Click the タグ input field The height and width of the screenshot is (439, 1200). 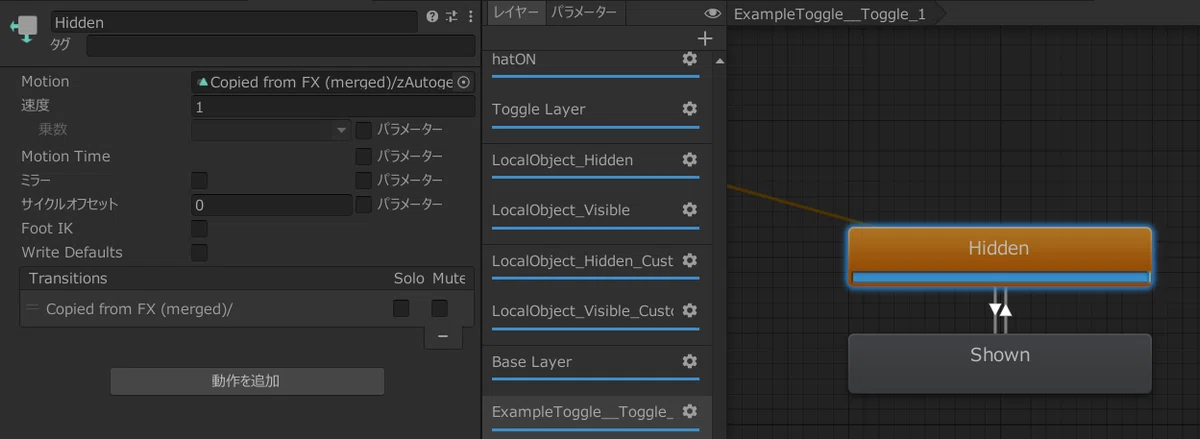pyautogui.click(x=280, y=46)
